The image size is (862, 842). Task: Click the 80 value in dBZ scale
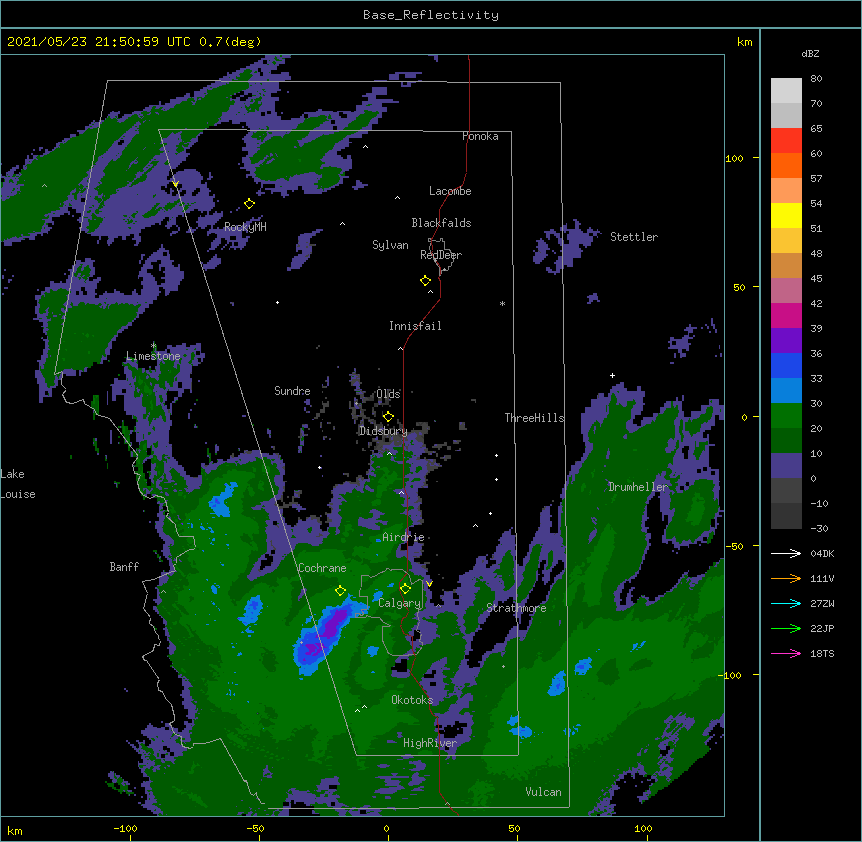tap(816, 79)
